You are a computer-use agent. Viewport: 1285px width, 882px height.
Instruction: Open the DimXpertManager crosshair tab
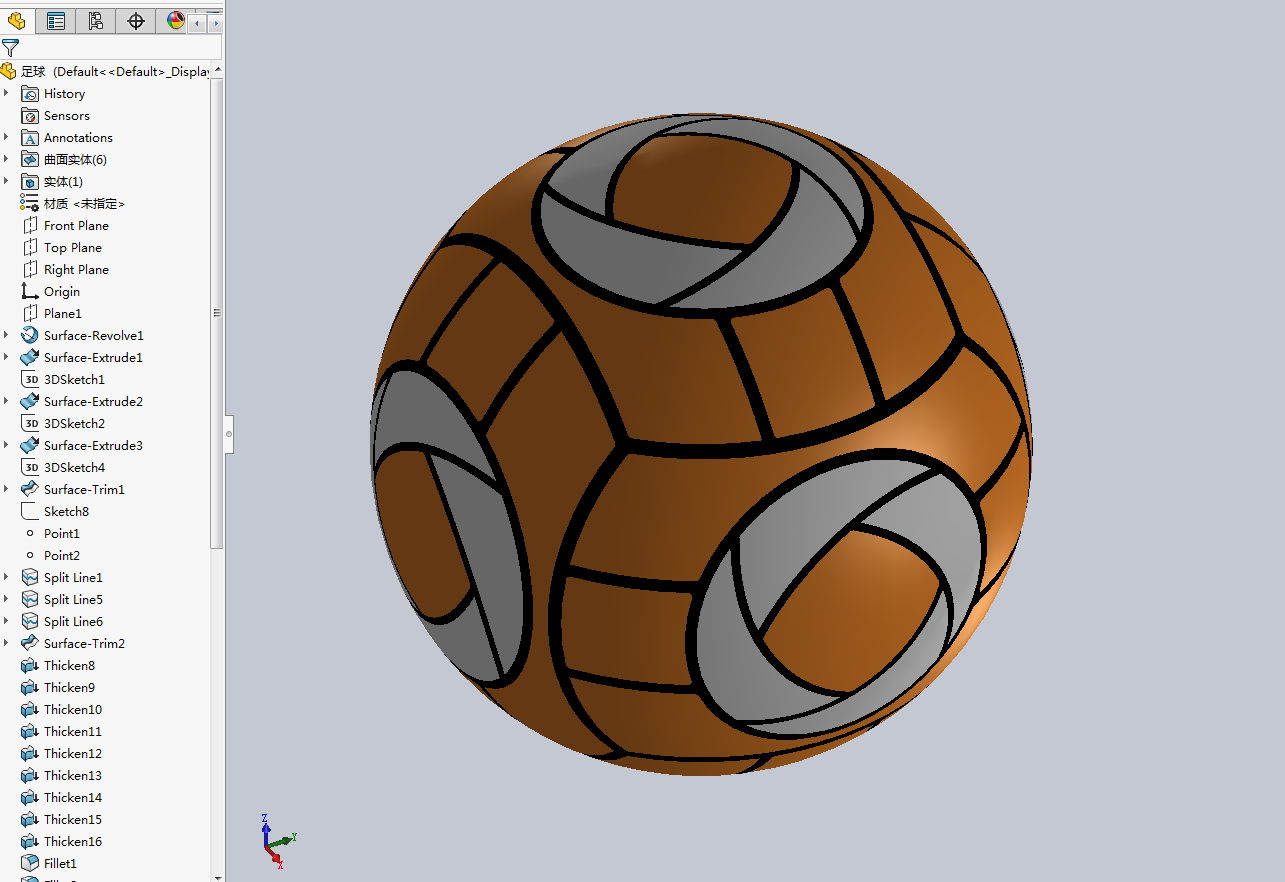[x=136, y=21]
